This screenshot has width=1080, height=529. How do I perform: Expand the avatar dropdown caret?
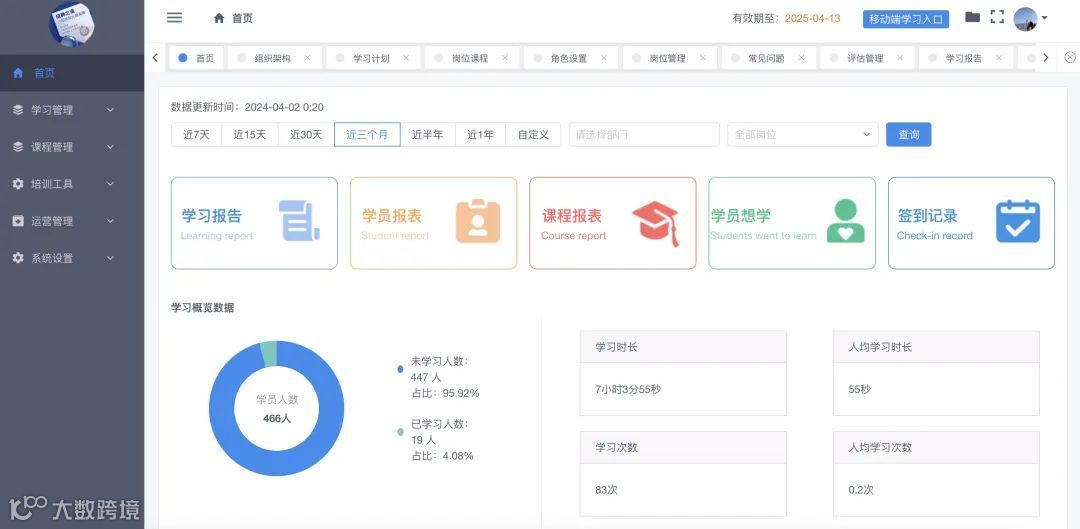click(x=1044, y=19)
